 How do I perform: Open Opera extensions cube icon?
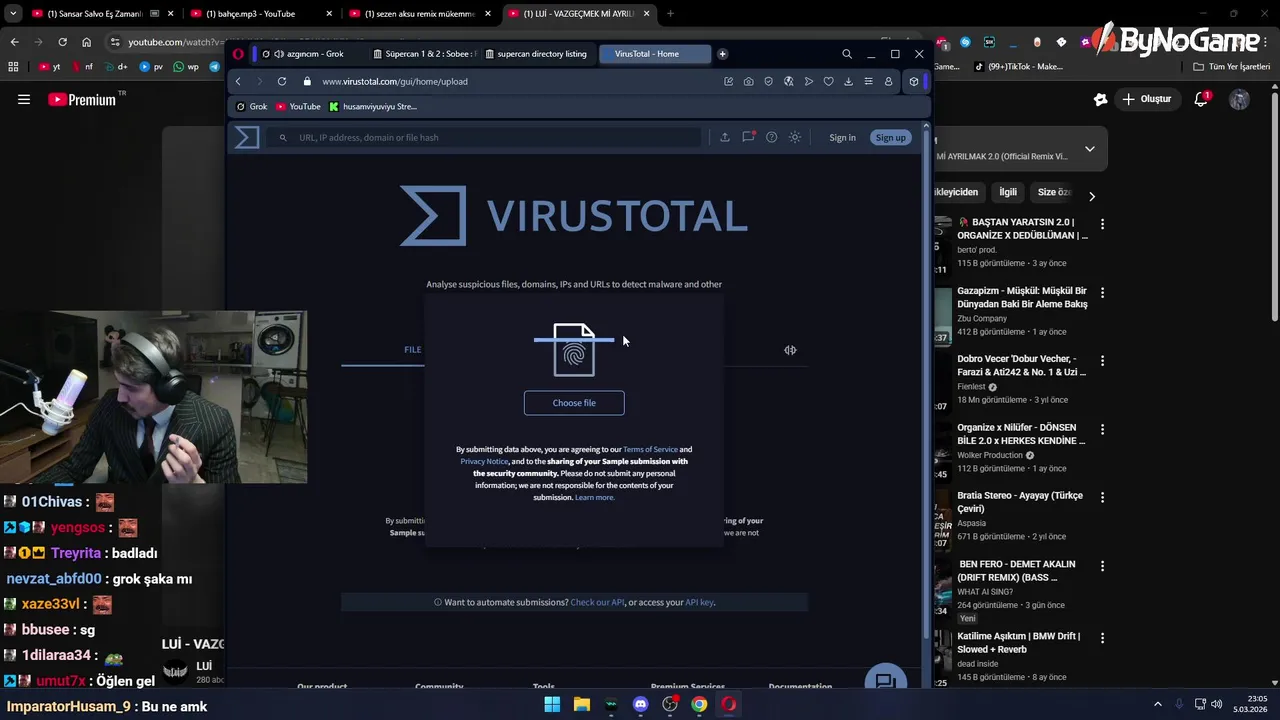[913, 81]
